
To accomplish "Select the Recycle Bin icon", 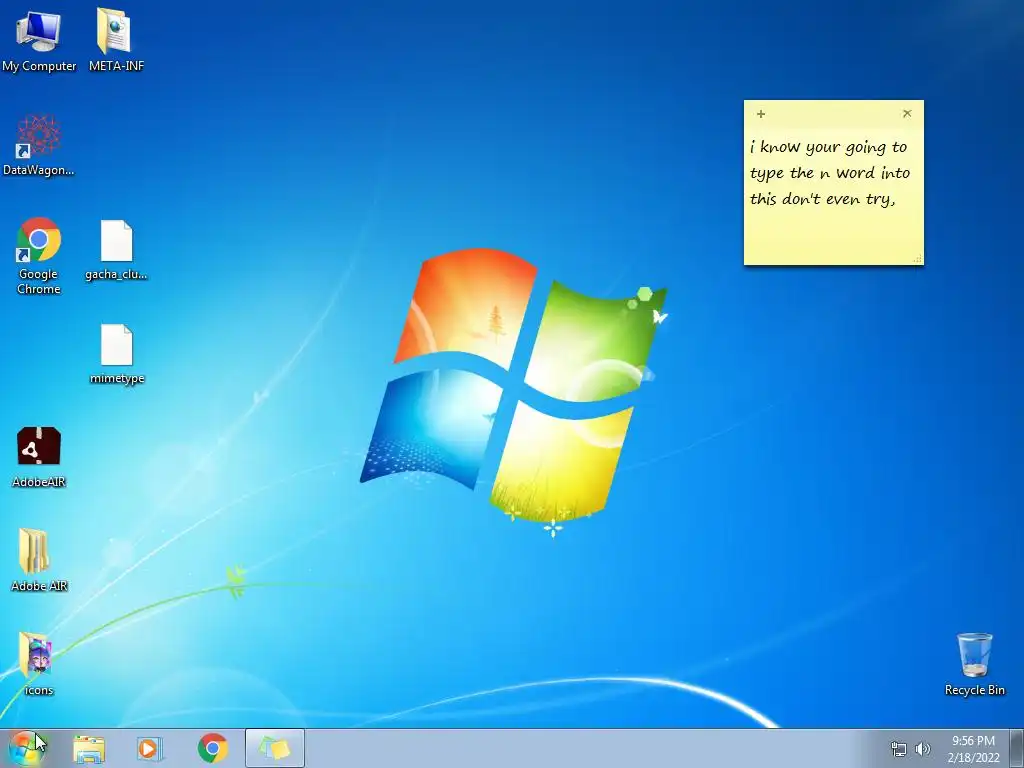I will 974,664.
